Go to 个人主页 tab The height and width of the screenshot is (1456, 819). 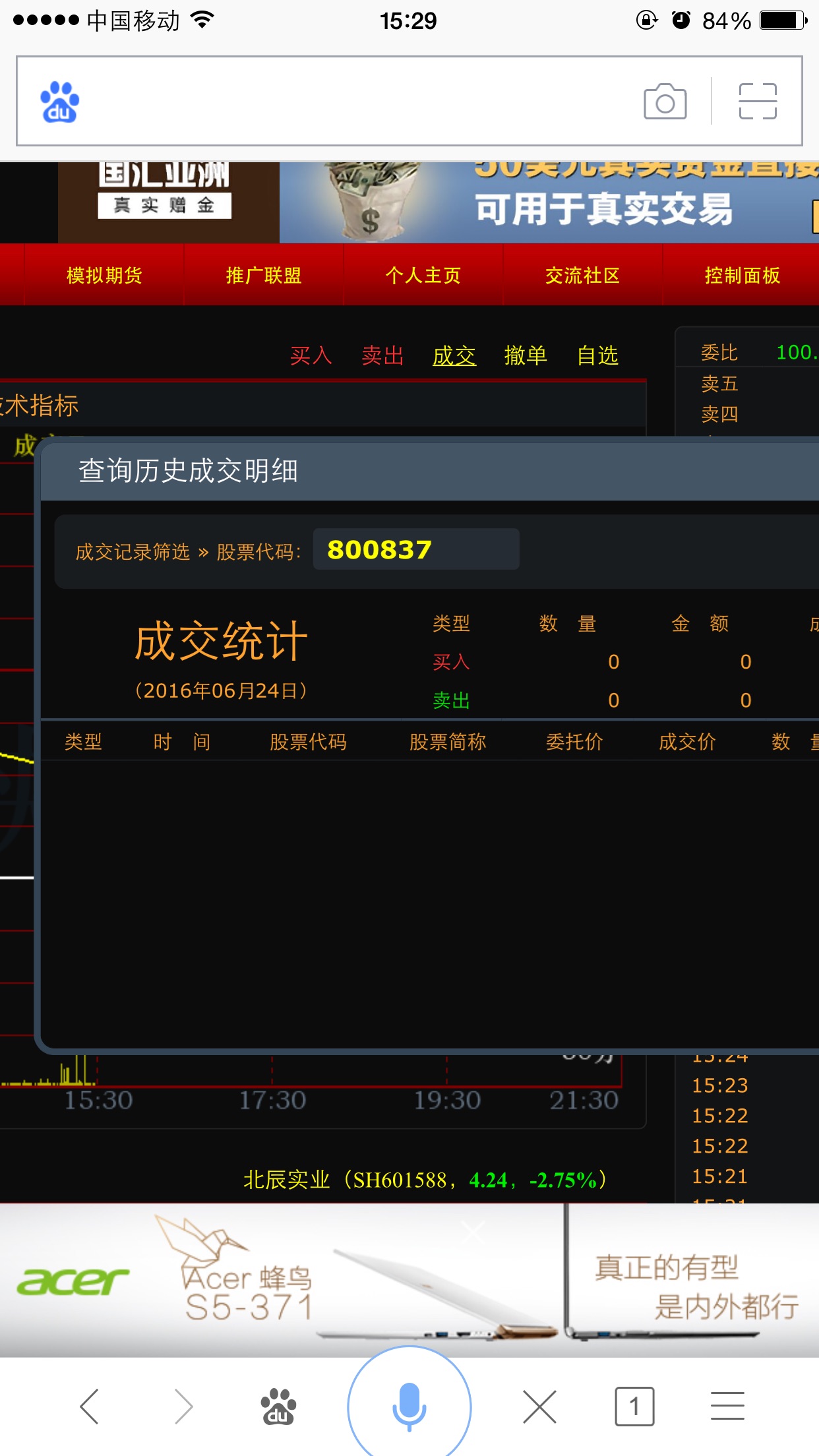coord(423,275)
